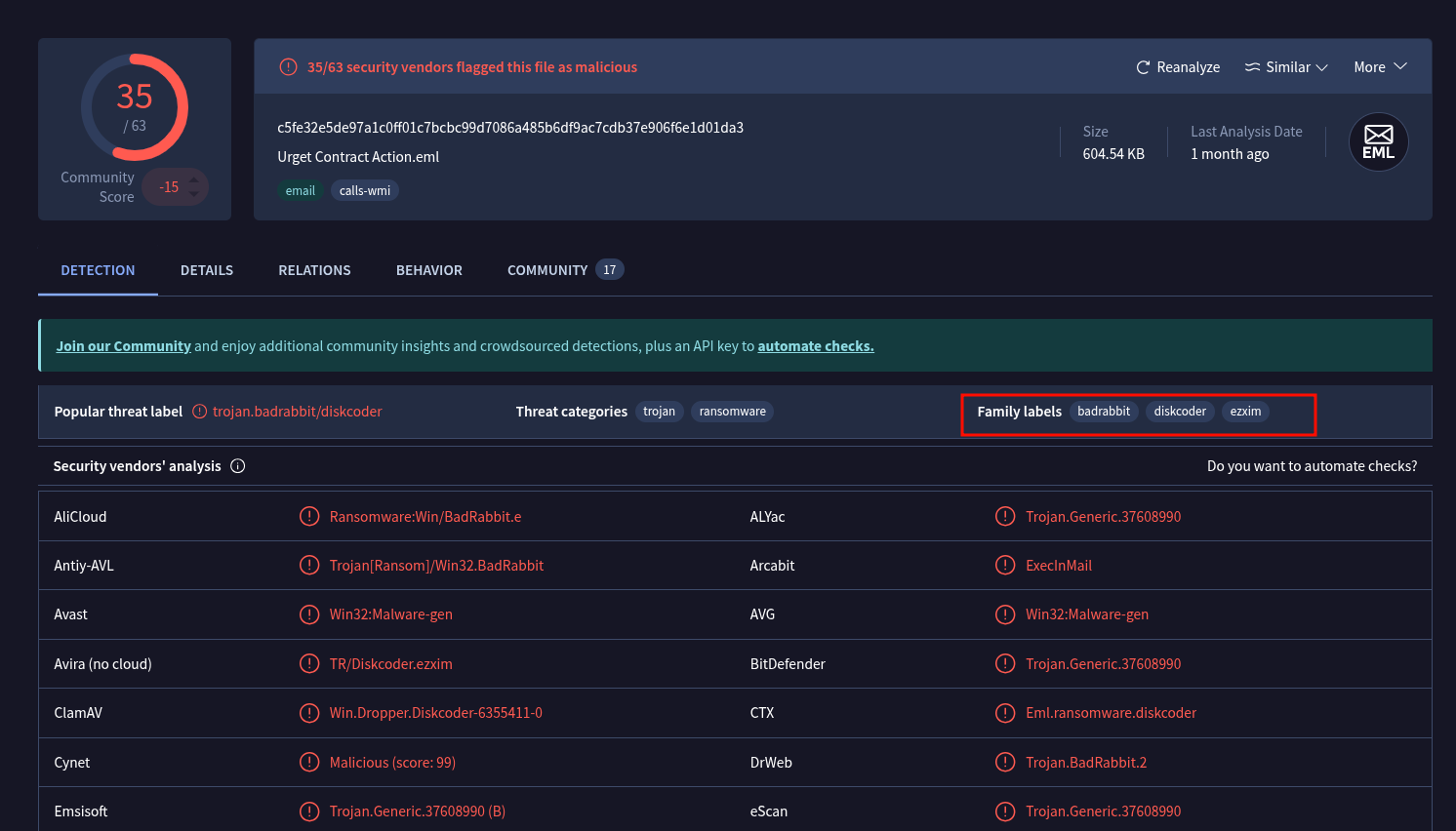Open the COMMUNITY tab
The width and height of the screenshot is (1456, 831).
pyautogui.click(x=565, y=270)
